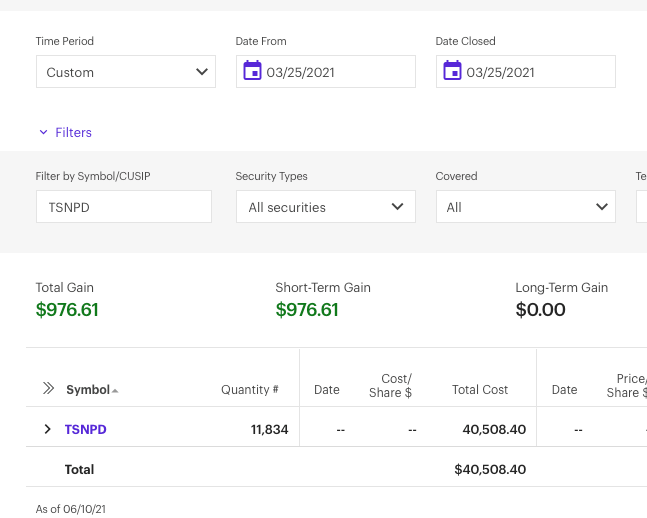Sort by Total Cost column header
The width and height of the screenshot is (647, 518).
click(x=480, y=390)
